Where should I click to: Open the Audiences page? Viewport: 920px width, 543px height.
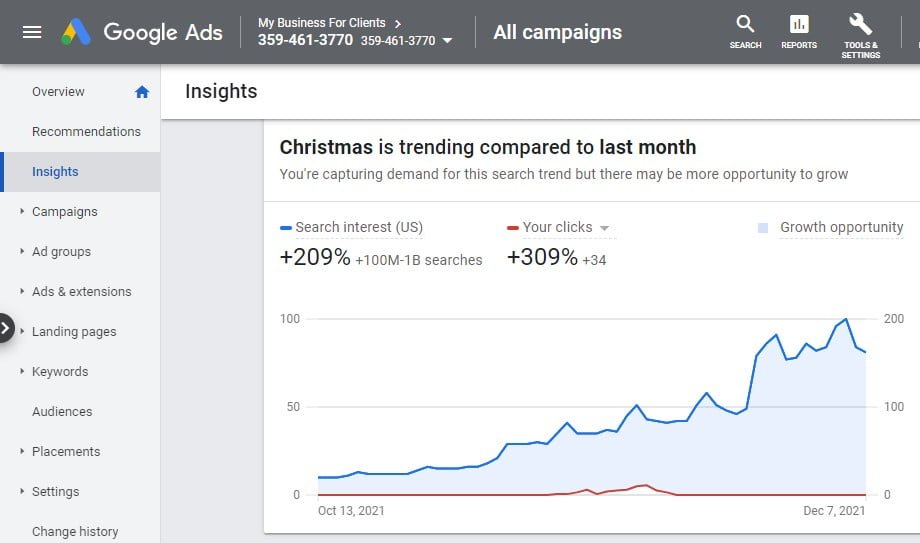click(62, 412)
